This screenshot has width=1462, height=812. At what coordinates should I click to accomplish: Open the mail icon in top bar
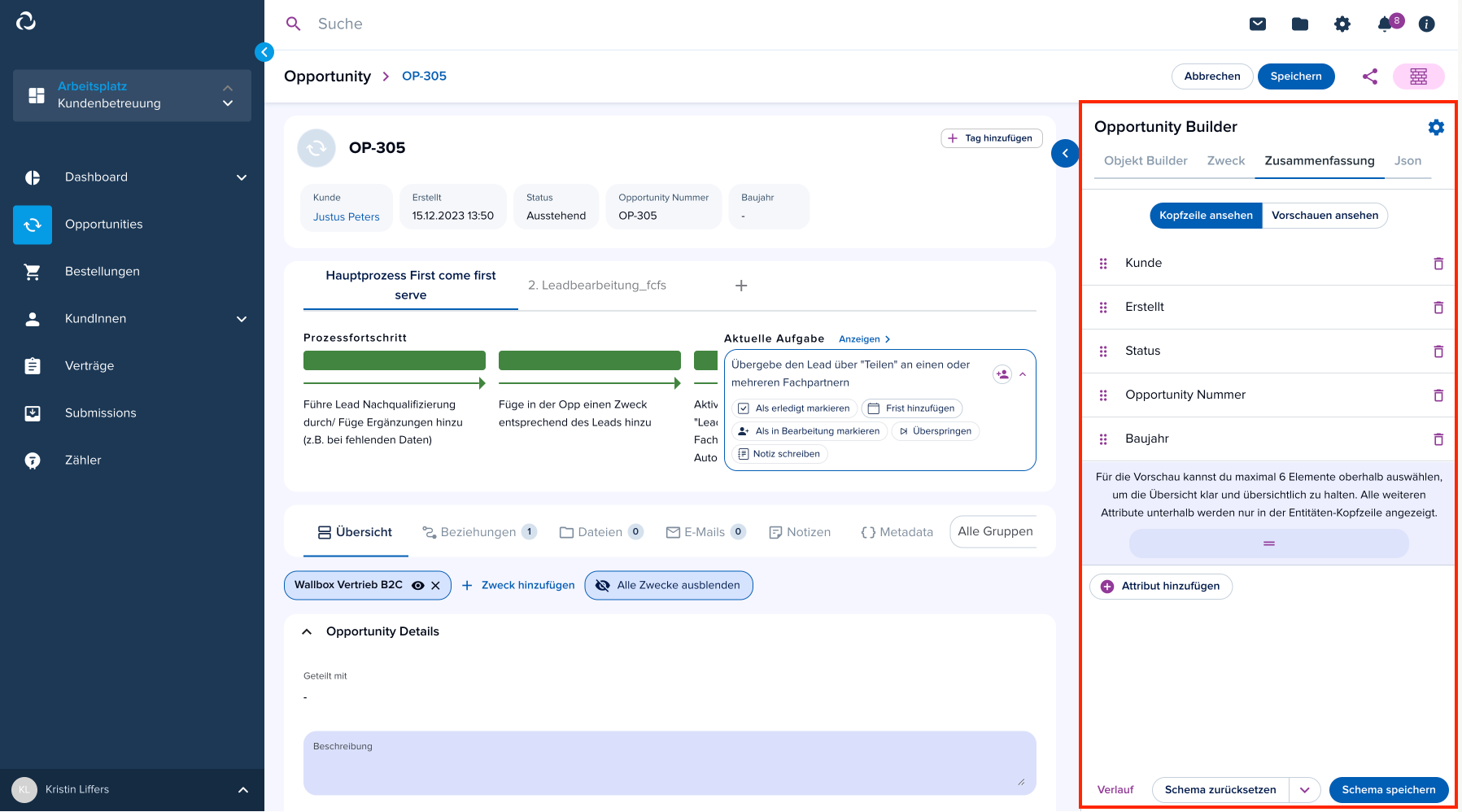point(1258,24)
